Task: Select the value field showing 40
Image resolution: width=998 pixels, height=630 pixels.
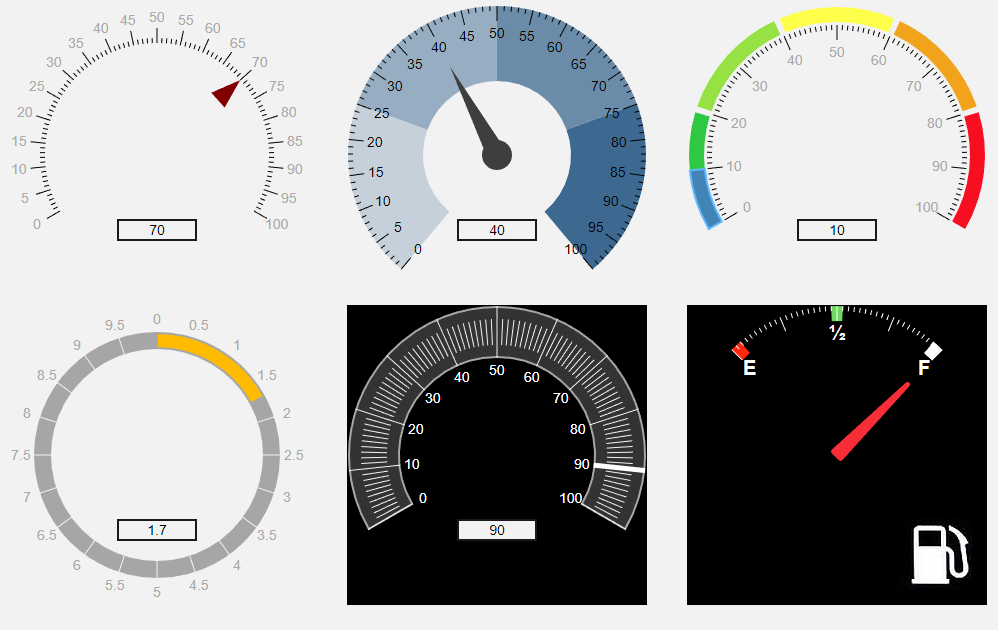Action: point(497,230)
